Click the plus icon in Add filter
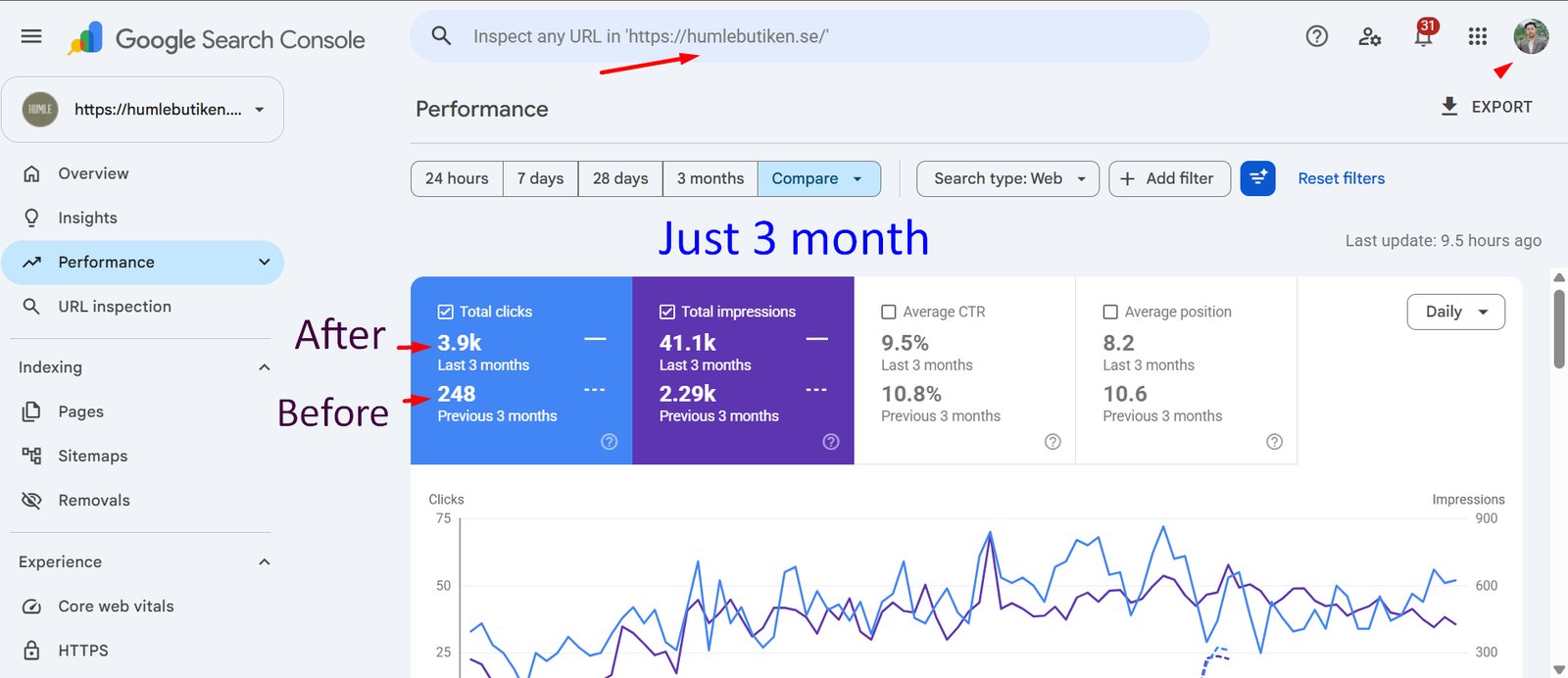The width and height of the screenshot is (1568, 678). point(1127,178)
